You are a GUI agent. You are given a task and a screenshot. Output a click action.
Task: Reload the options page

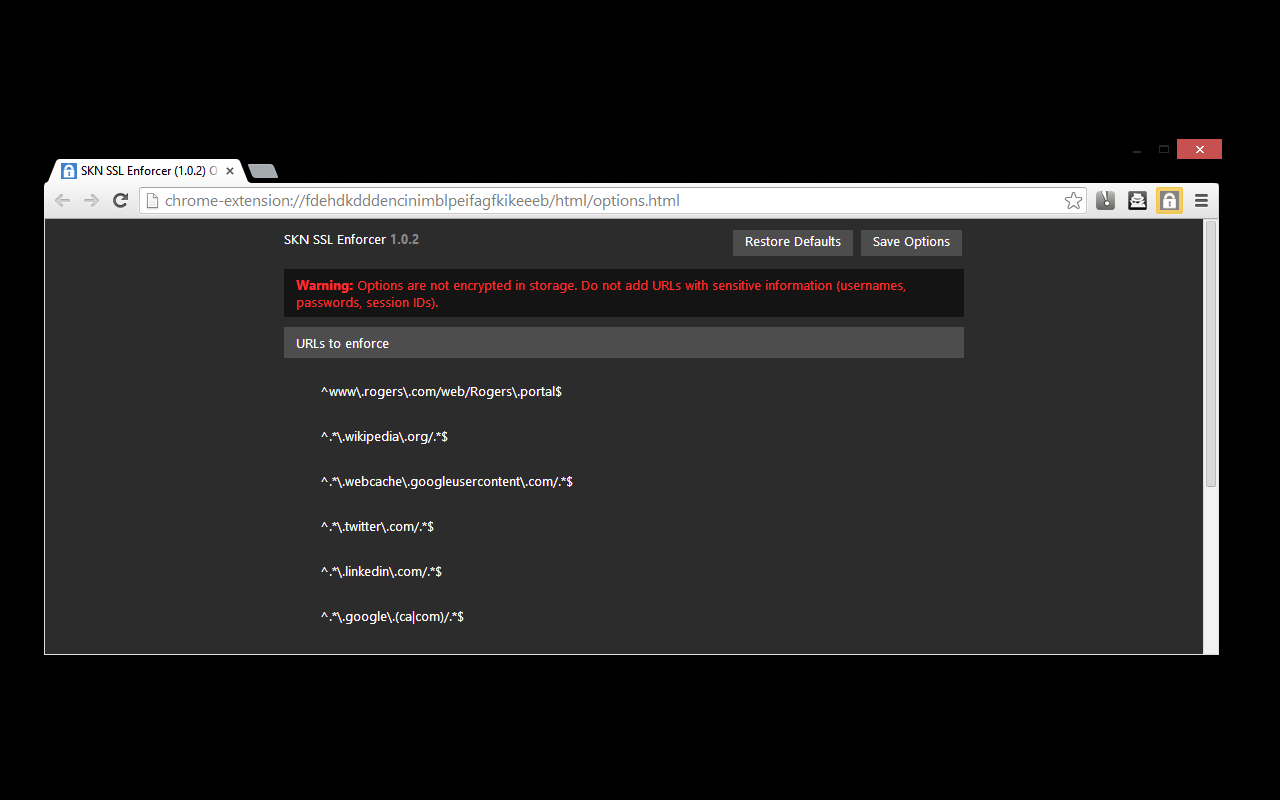(x=120, y=201)
